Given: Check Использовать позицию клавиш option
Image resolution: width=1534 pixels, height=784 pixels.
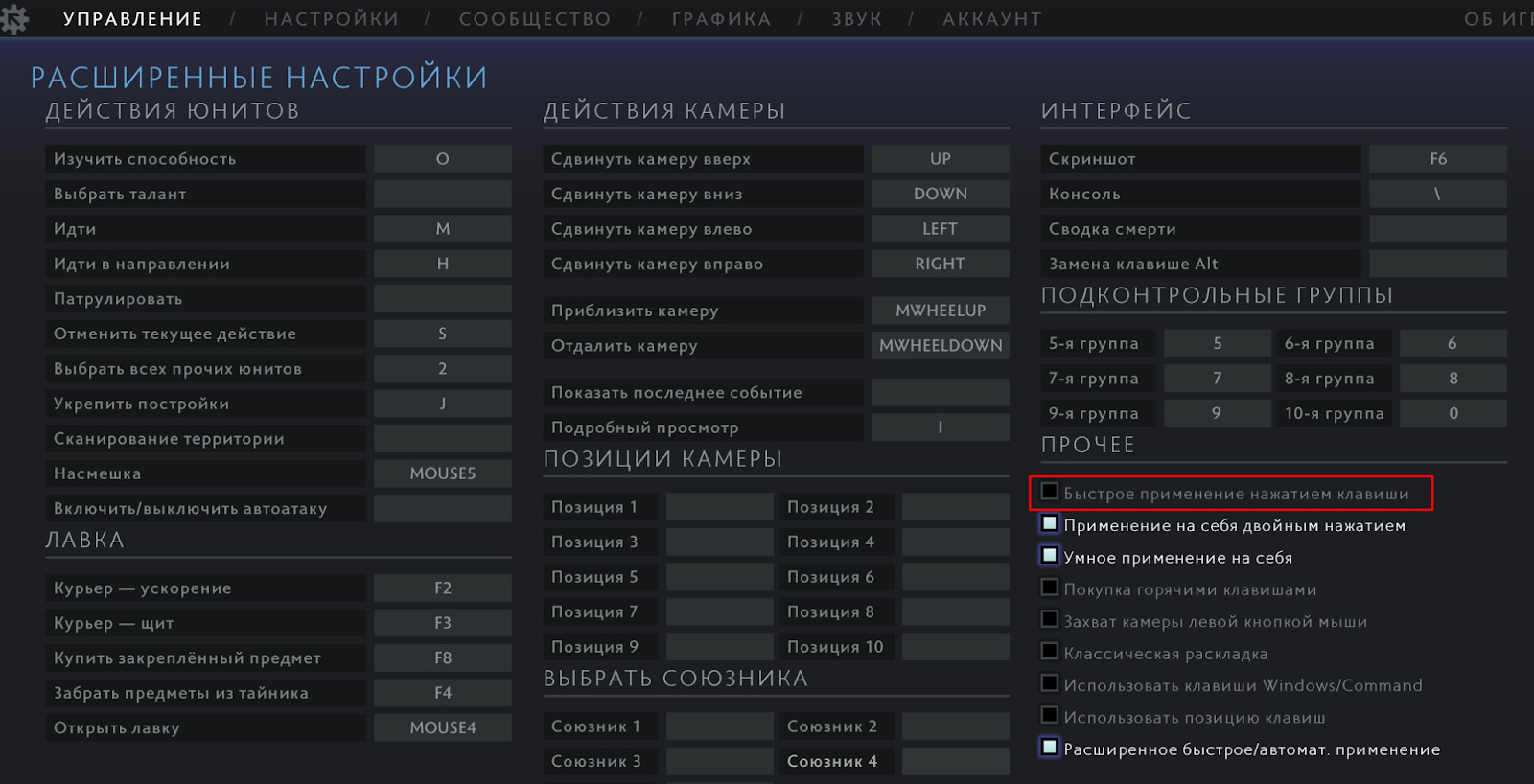Looking at the screenshot, I should click(1050, 715).
